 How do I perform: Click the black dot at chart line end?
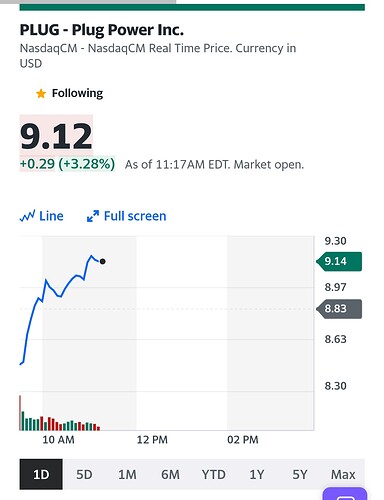[102, 261]
